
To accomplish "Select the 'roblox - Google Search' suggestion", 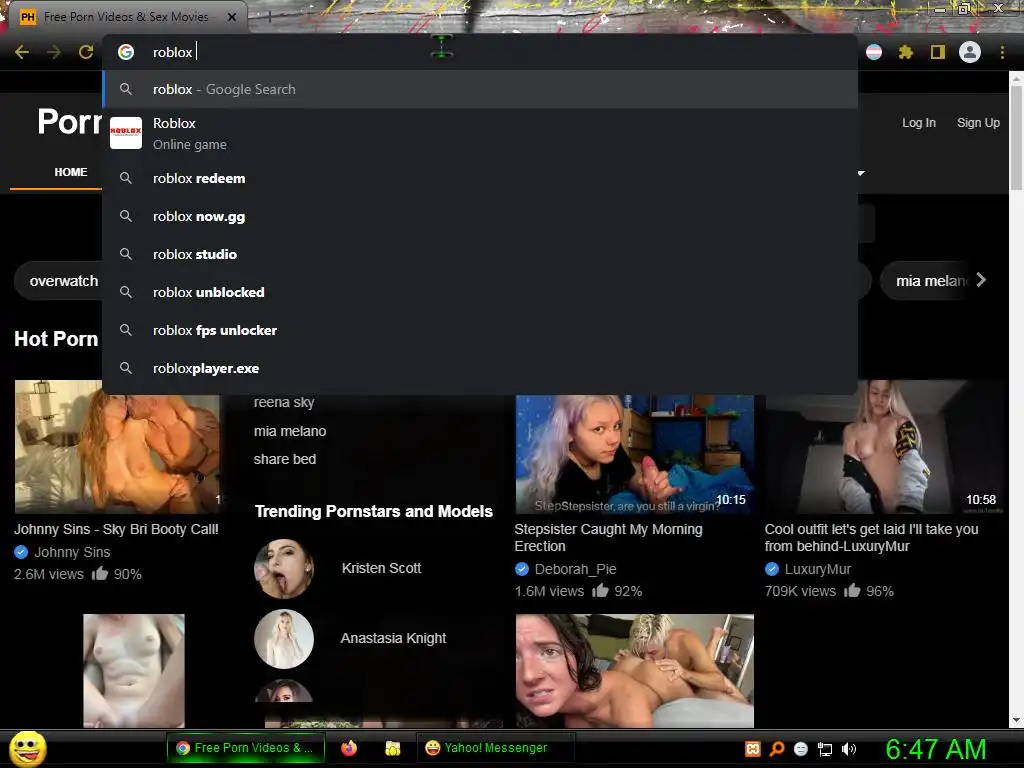I will pos(480,89).
